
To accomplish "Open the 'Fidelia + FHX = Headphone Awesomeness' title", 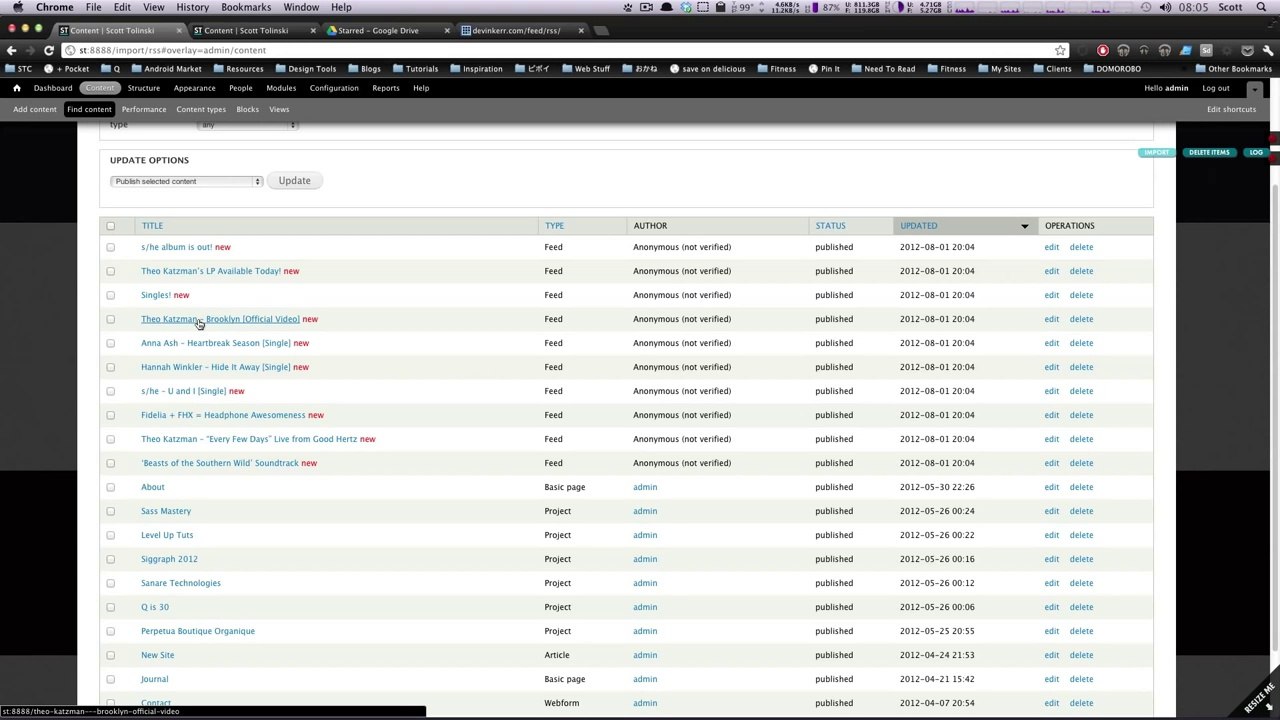I will 223,415.
